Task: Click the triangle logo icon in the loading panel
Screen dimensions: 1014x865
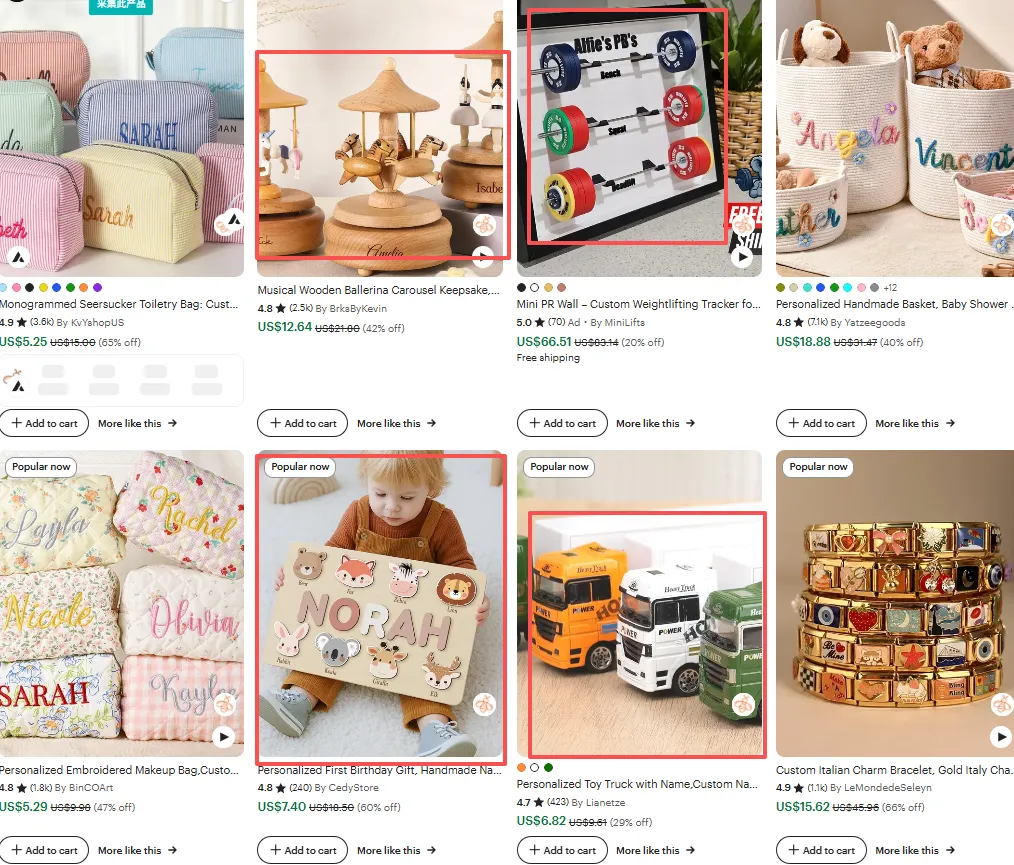Action: (x=19, y=387)
